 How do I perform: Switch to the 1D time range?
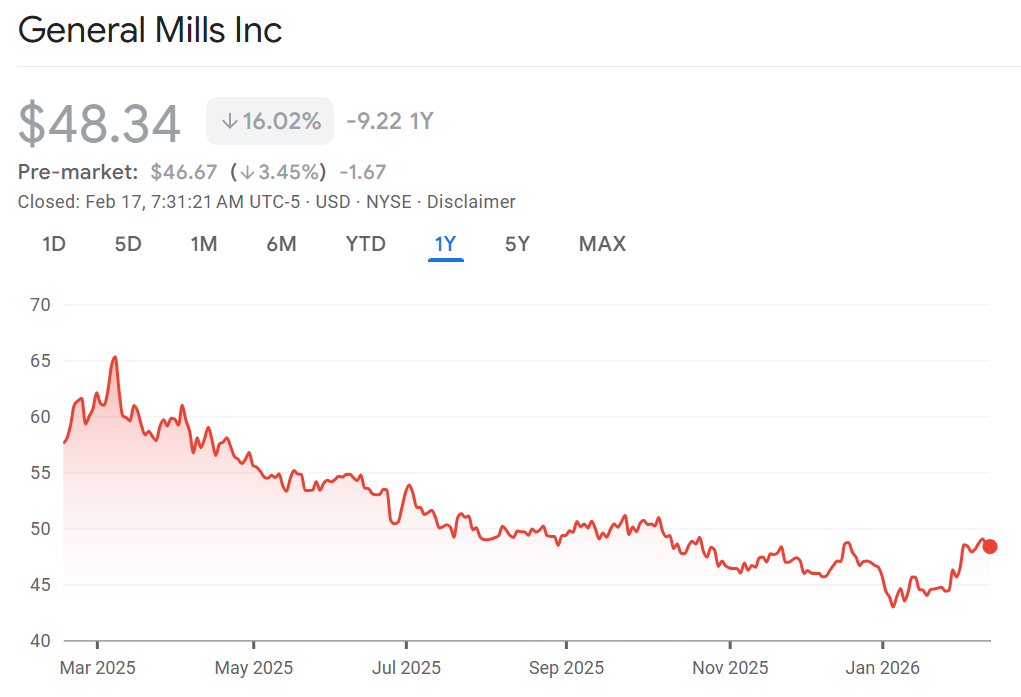54,244
